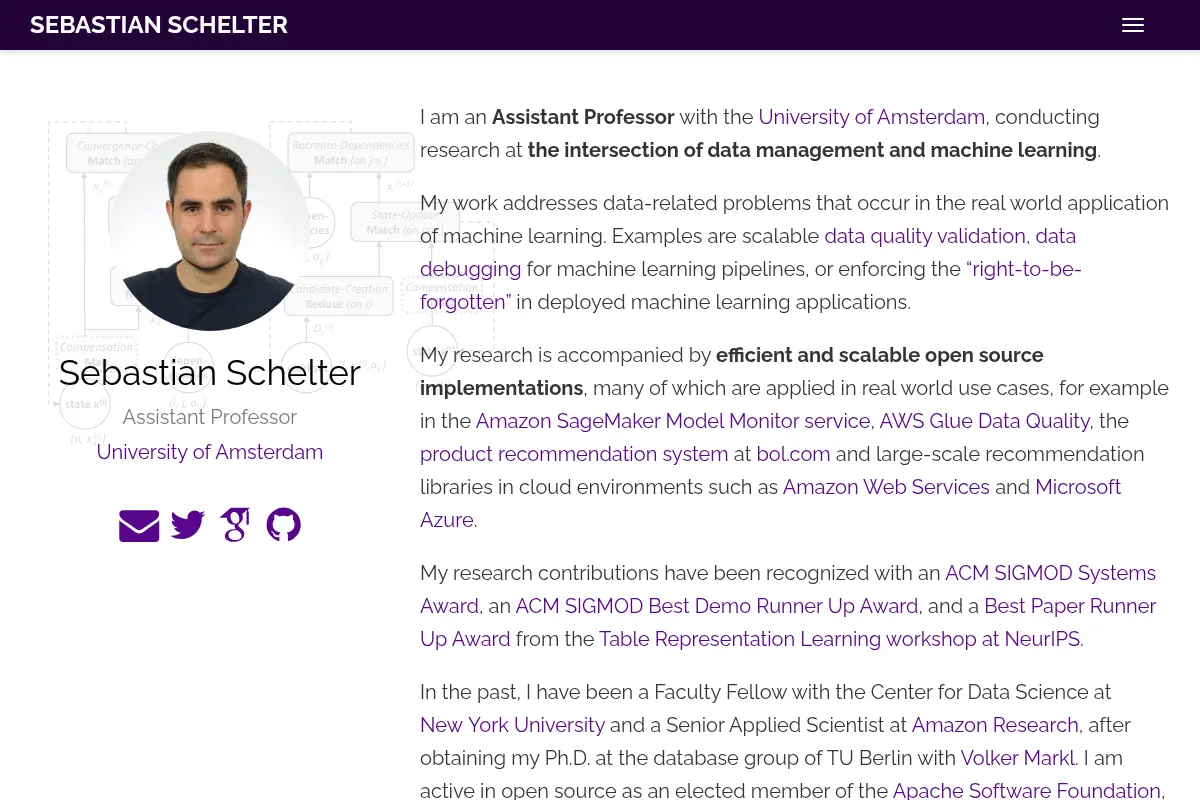Visit the Amazon Research link

(995, 725)
